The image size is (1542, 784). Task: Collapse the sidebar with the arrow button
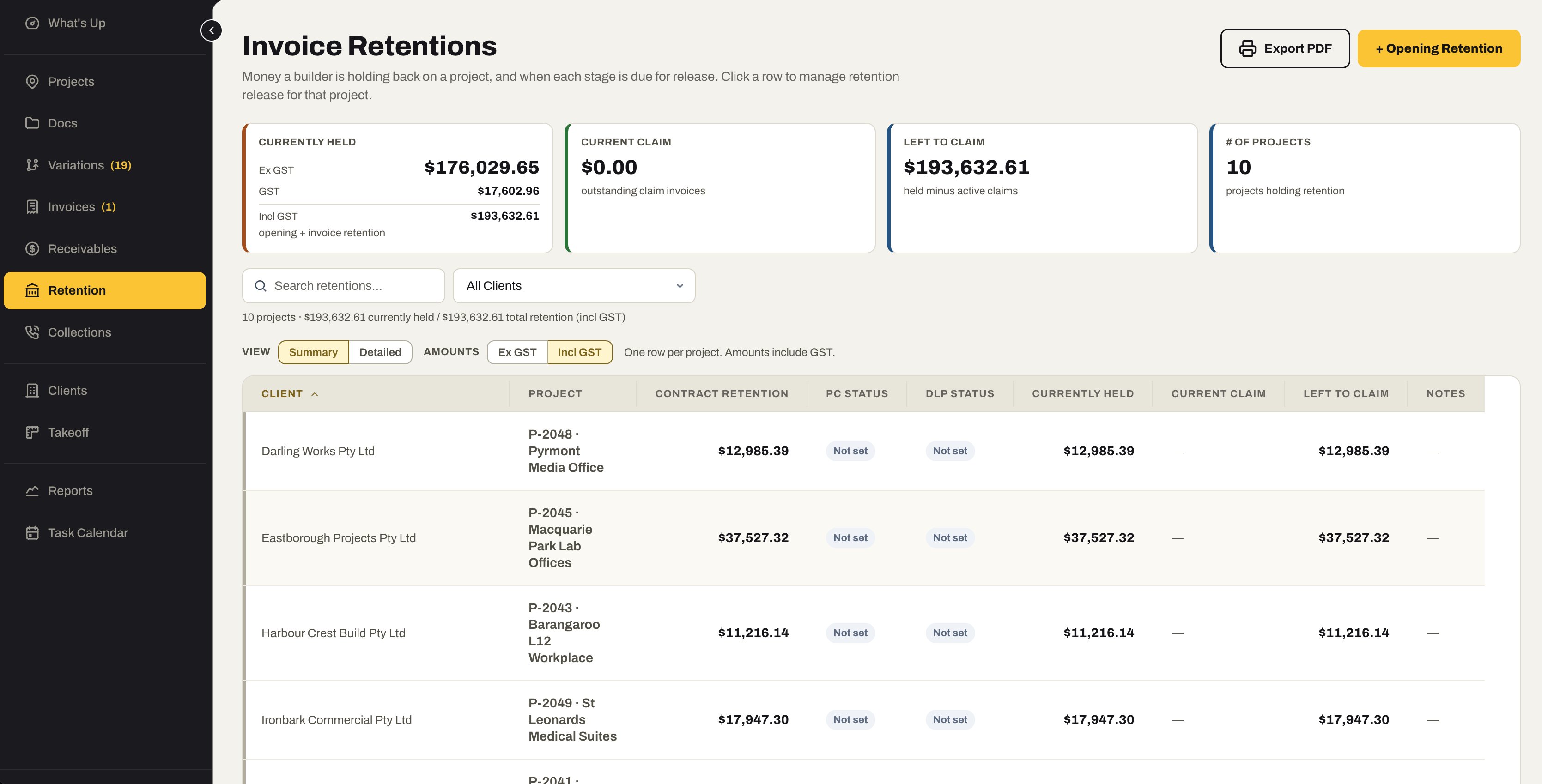[211, 30]
